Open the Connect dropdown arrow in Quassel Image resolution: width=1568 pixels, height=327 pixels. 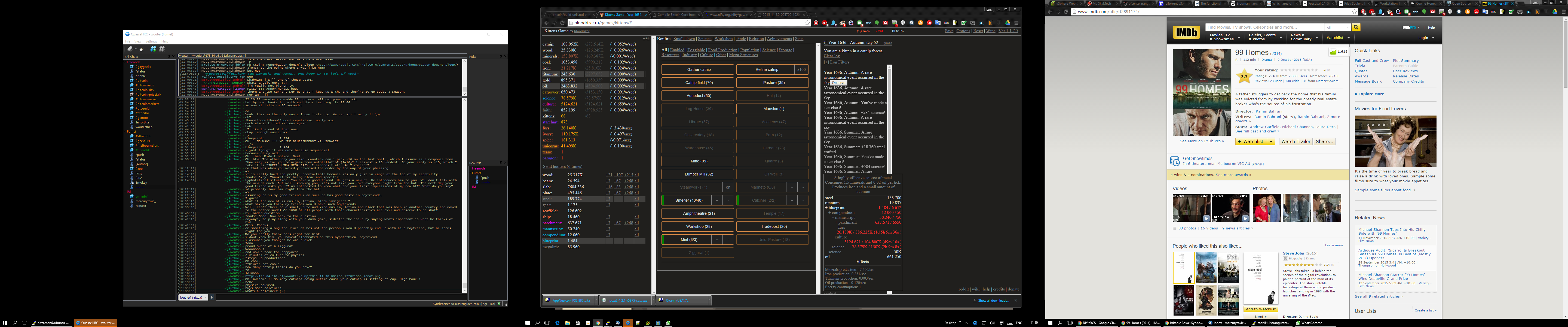click(x=136, y=49)
